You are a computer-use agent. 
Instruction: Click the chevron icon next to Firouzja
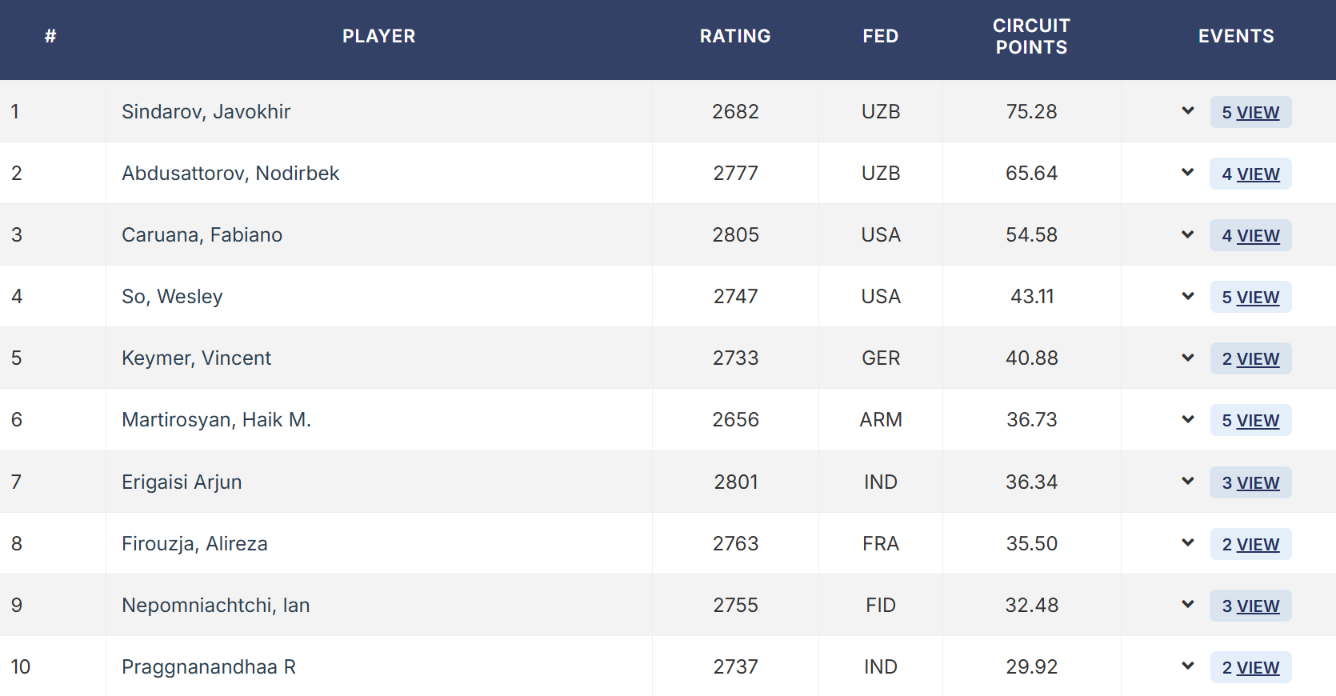point(1188,543)
